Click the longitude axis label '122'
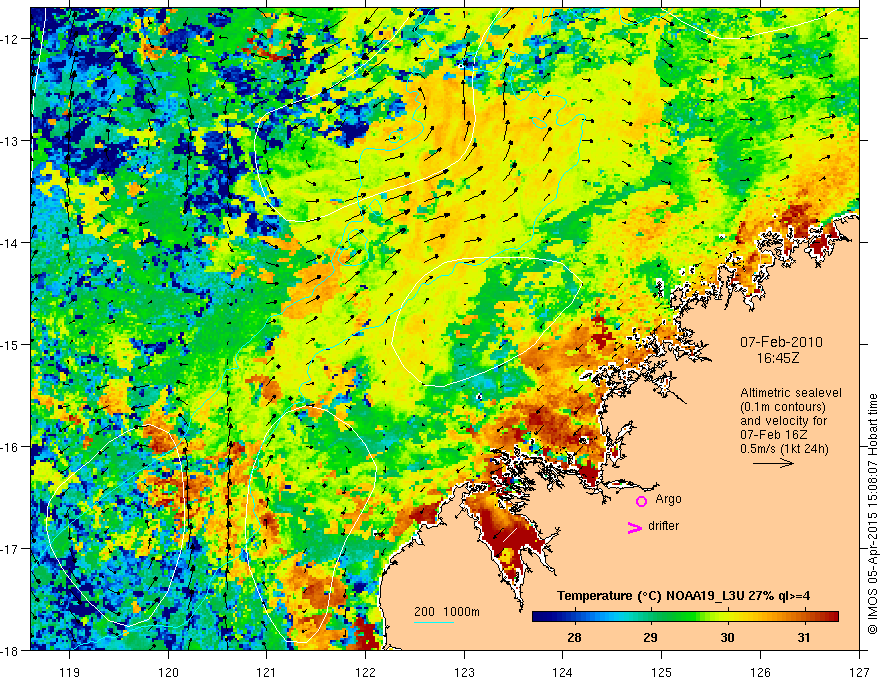This screenshot has width=880, height=680. click(x=365, y=672)
